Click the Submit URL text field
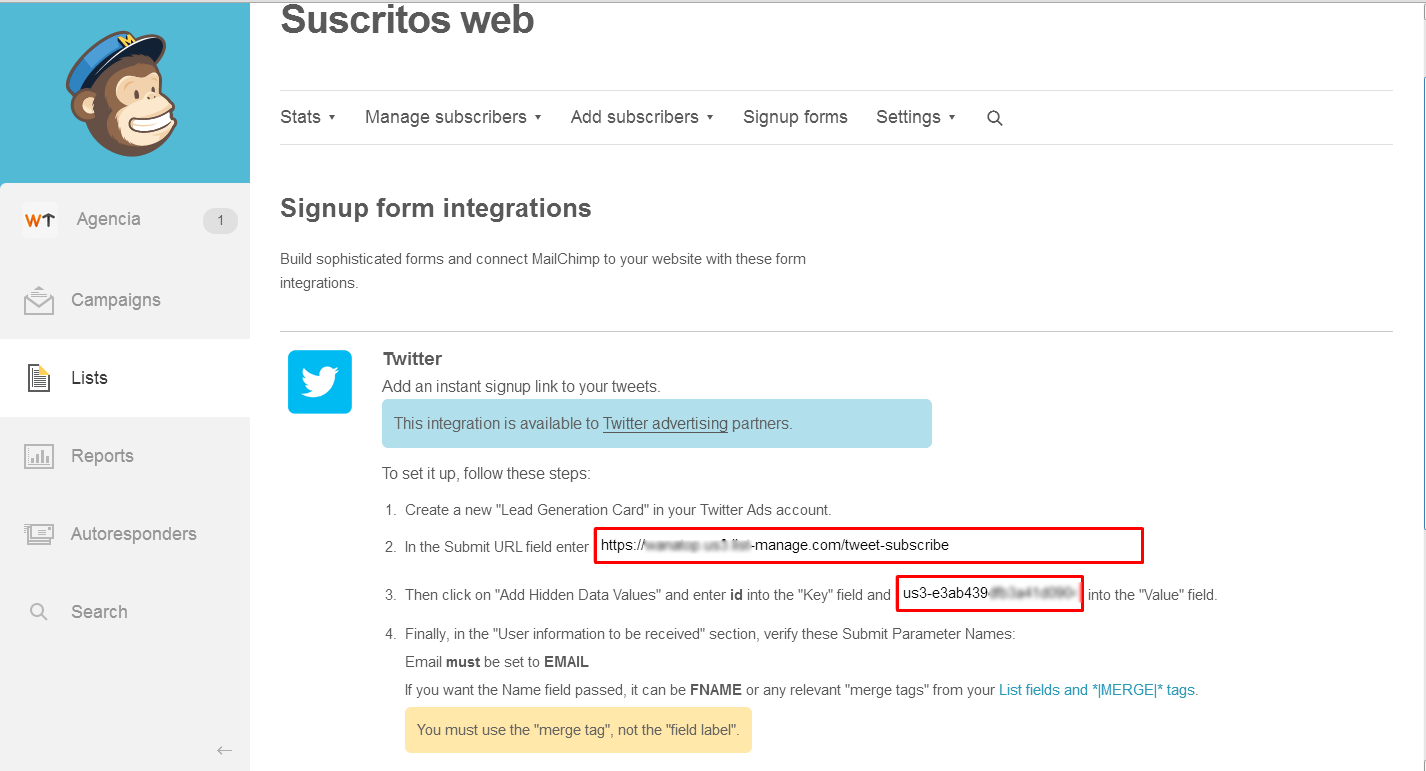This screenshot has width=1426, height=771. click(x=869, y=546)
